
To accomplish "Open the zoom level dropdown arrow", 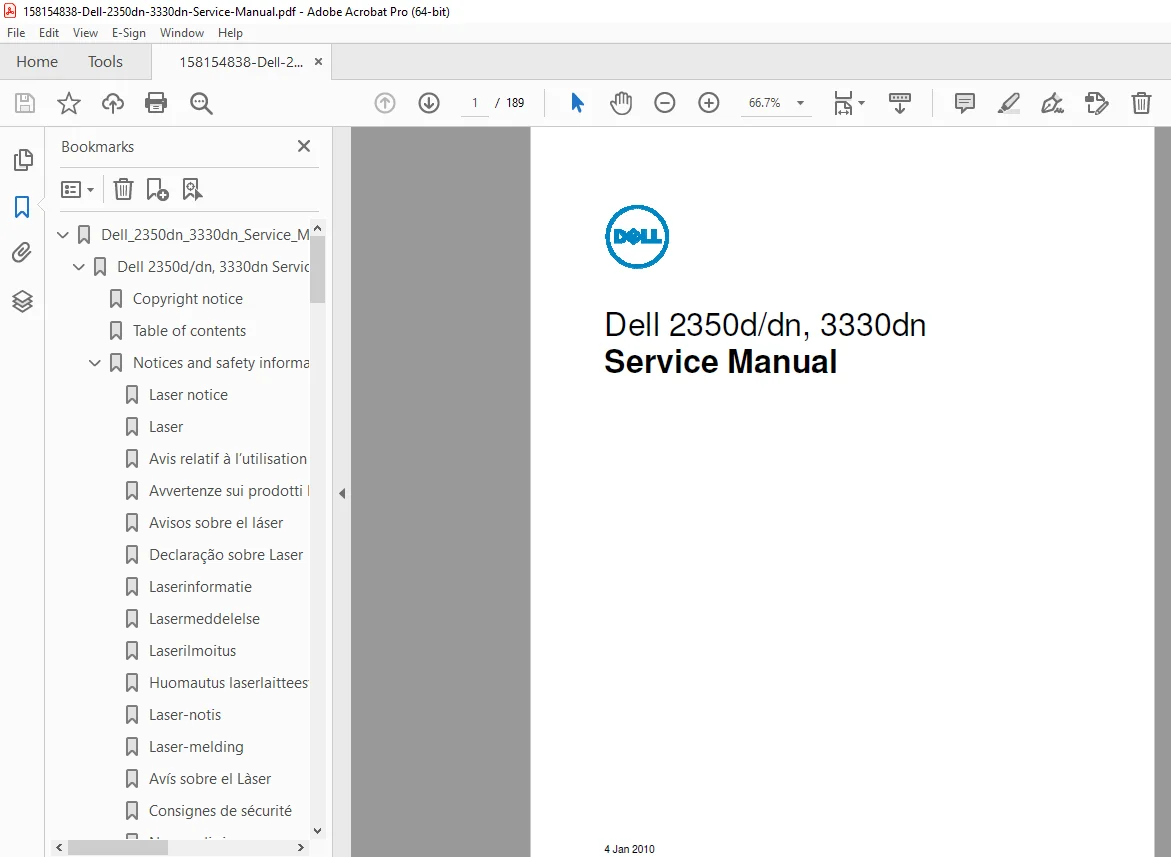I will (801, 103).
